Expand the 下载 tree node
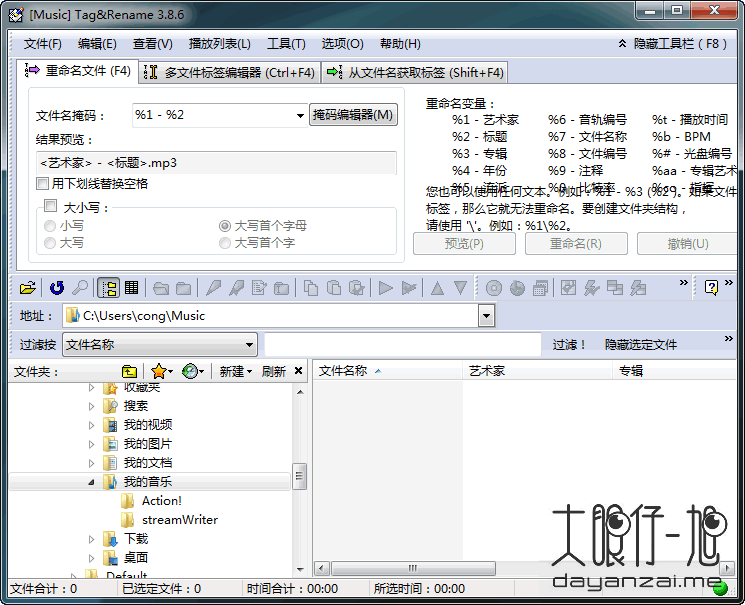The width and height of the screenshot is (745, 605). pyautogui.click(x=91, y=539)
